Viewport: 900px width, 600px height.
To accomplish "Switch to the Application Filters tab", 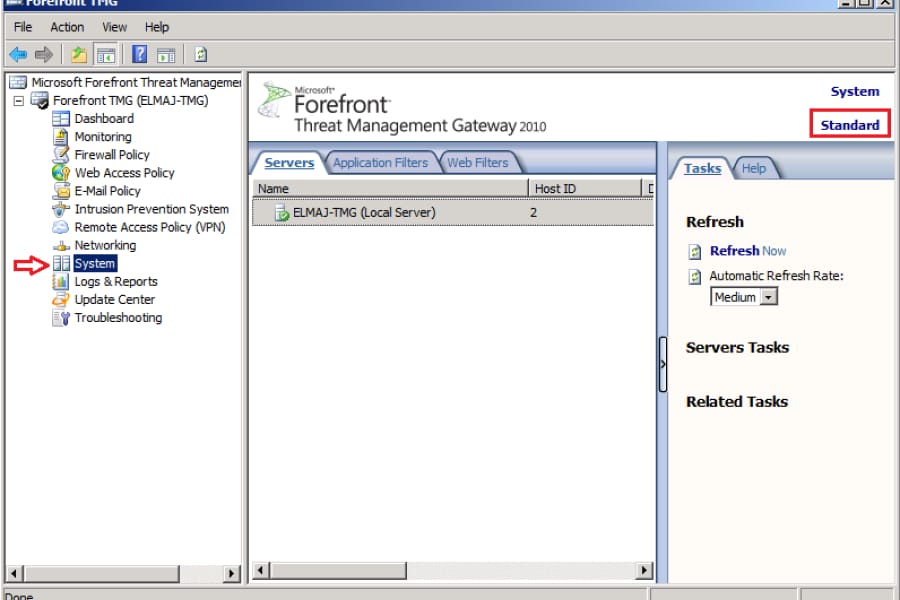I will [381, 162].
